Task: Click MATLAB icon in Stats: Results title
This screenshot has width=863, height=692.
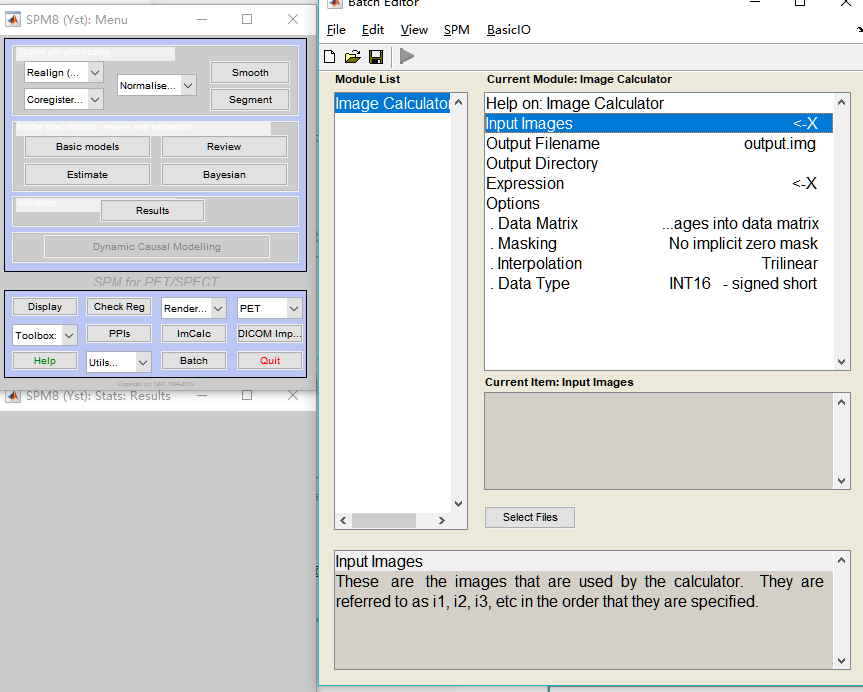Action: (13, 396)
